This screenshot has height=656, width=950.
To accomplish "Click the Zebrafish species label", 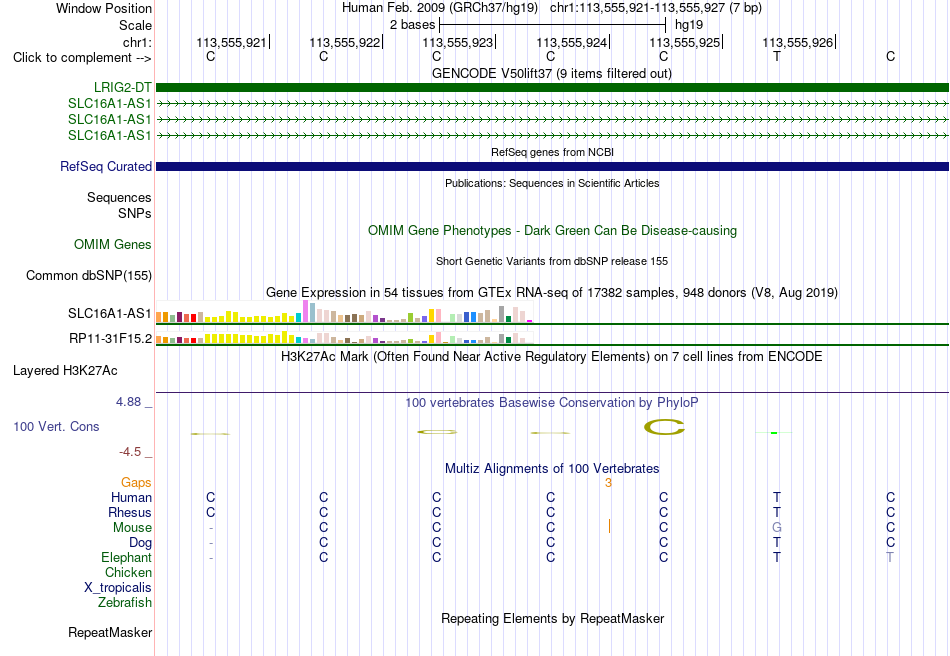I will 125,603.
